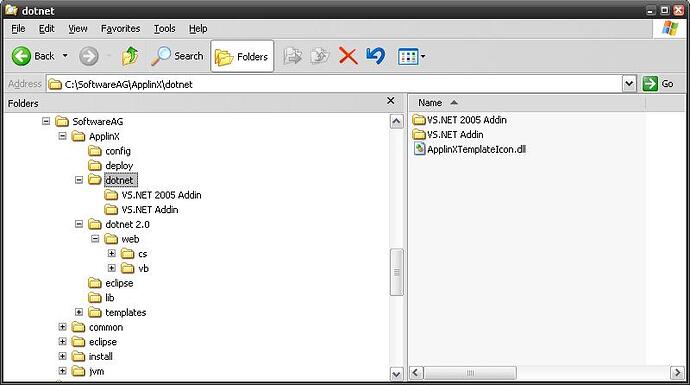Screen dimensions: 690x385
Task: Click folder tree scrollbar up arrow
Action: click(396, 121)
